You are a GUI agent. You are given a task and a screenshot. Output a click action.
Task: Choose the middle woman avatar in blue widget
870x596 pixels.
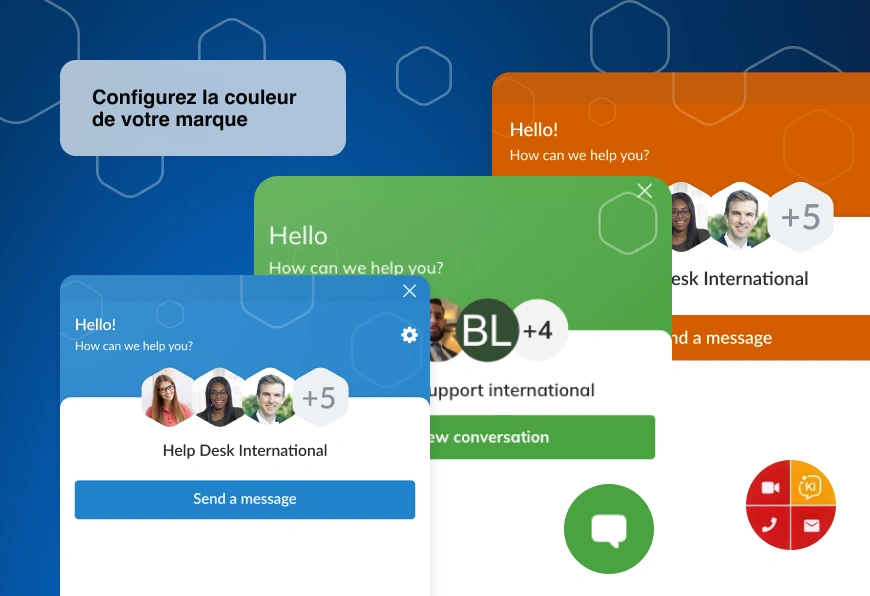click(x=218, y=398)
